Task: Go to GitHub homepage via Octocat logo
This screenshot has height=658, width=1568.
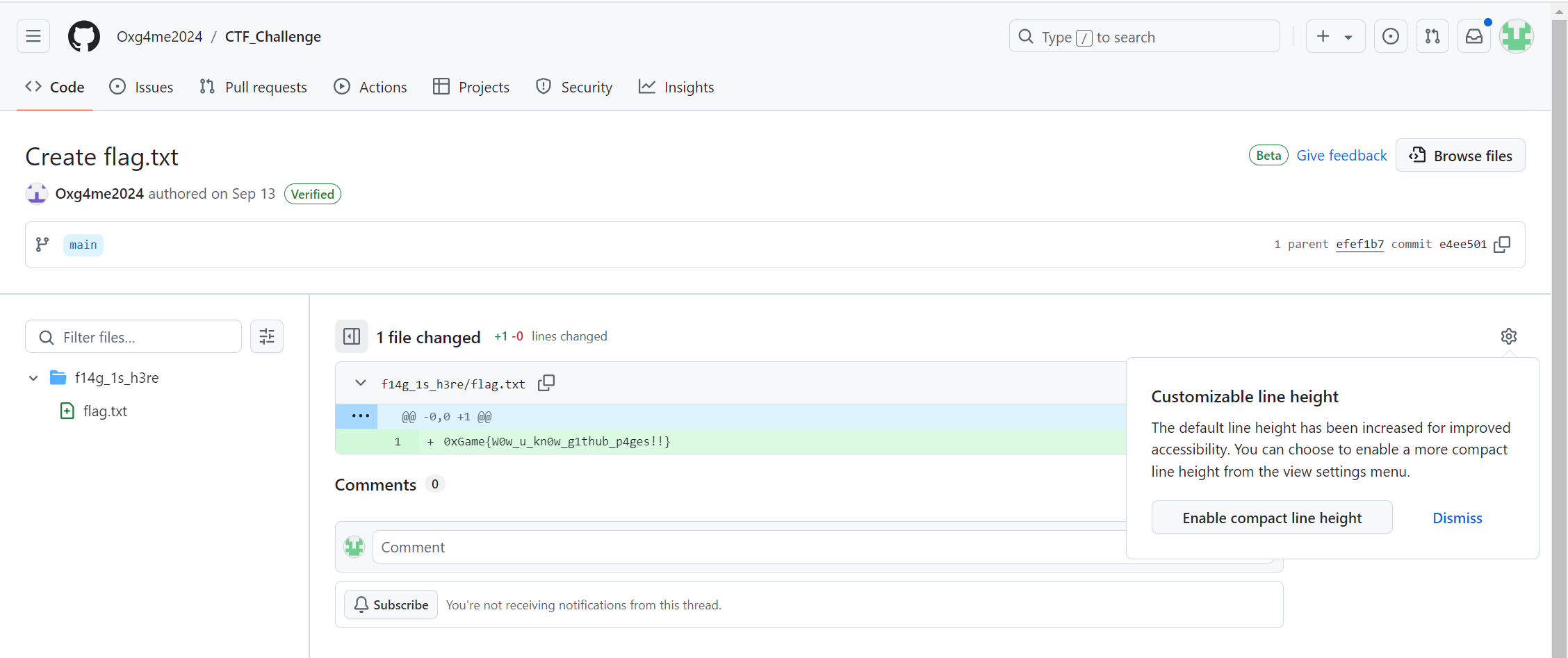Action: (84, 36)
